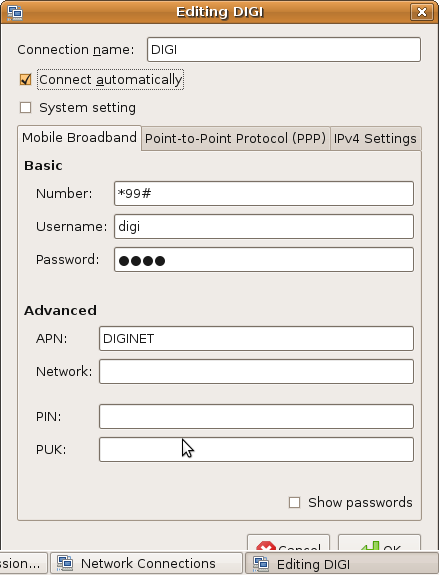Enable the System setting checkbox
The image size is (439, 575).
(26, 107)
